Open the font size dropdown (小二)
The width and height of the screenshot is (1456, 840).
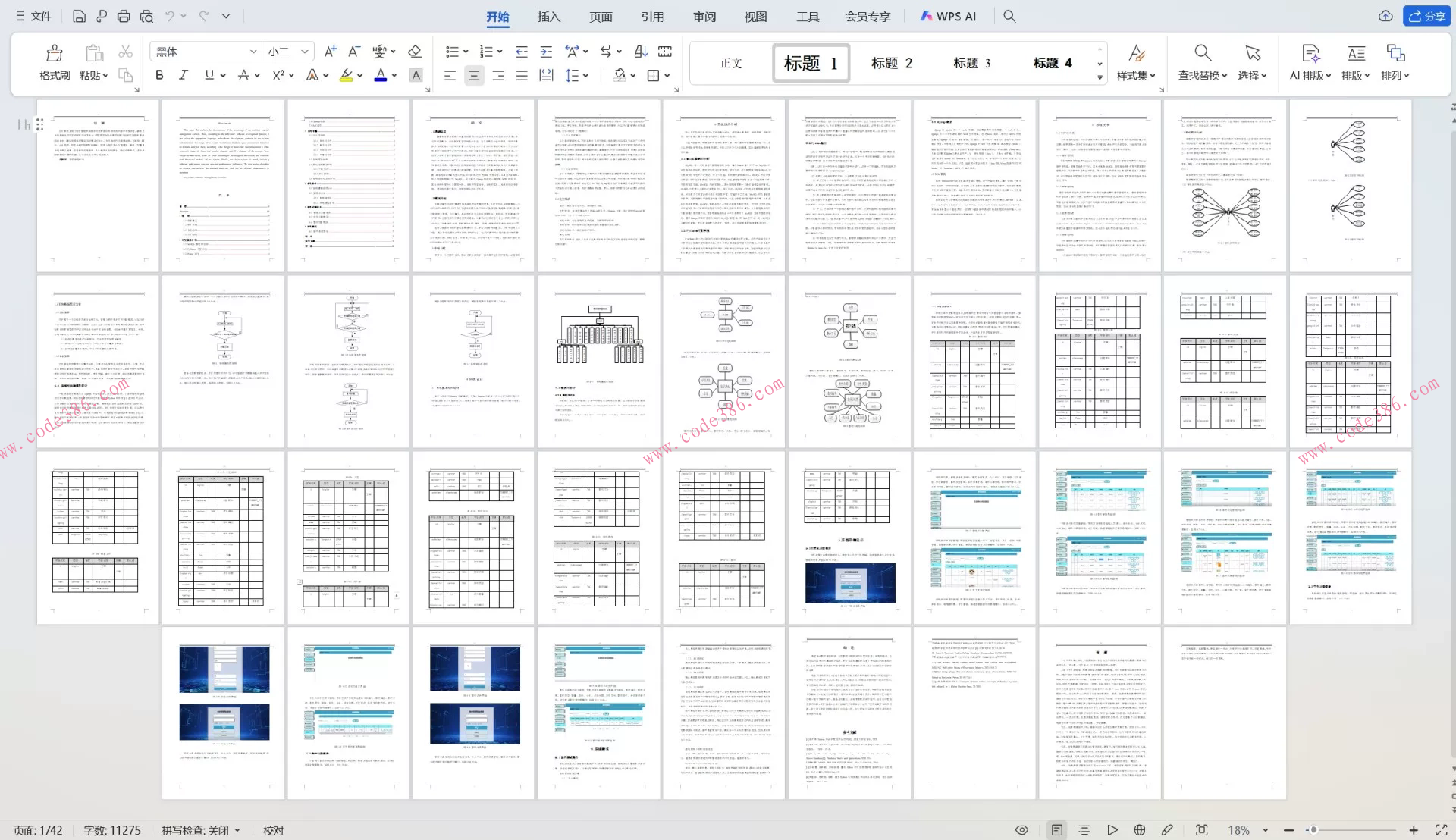pos(304,52)
